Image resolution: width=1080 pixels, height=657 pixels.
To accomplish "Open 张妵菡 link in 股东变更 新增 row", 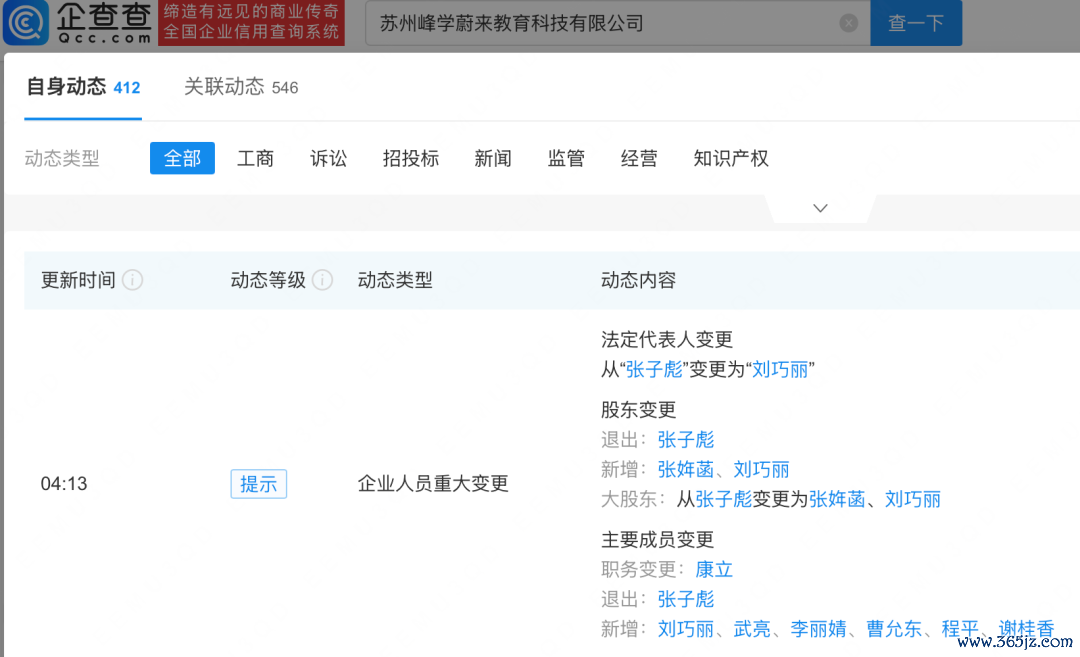I will (x=686, y=470).
